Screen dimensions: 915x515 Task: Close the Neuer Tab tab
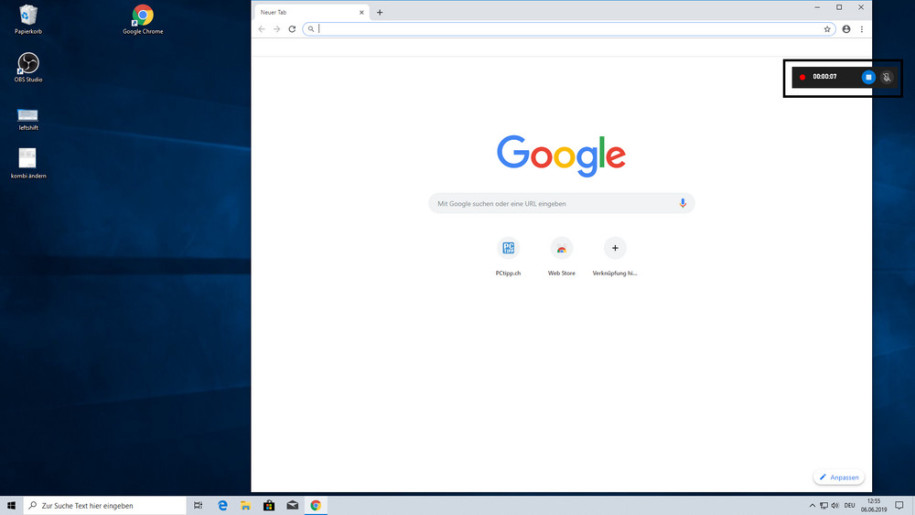(361, 12)
